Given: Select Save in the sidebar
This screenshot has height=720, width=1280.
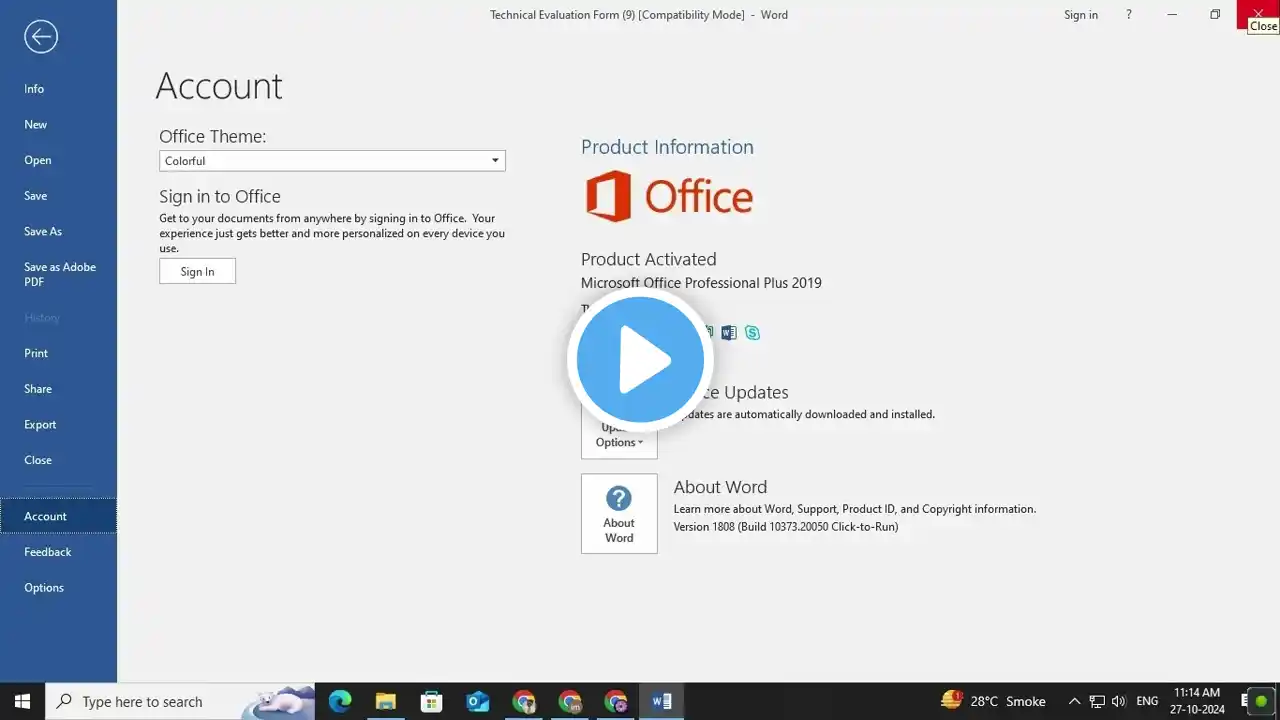Looking at the screenshot, I should 36,196.
